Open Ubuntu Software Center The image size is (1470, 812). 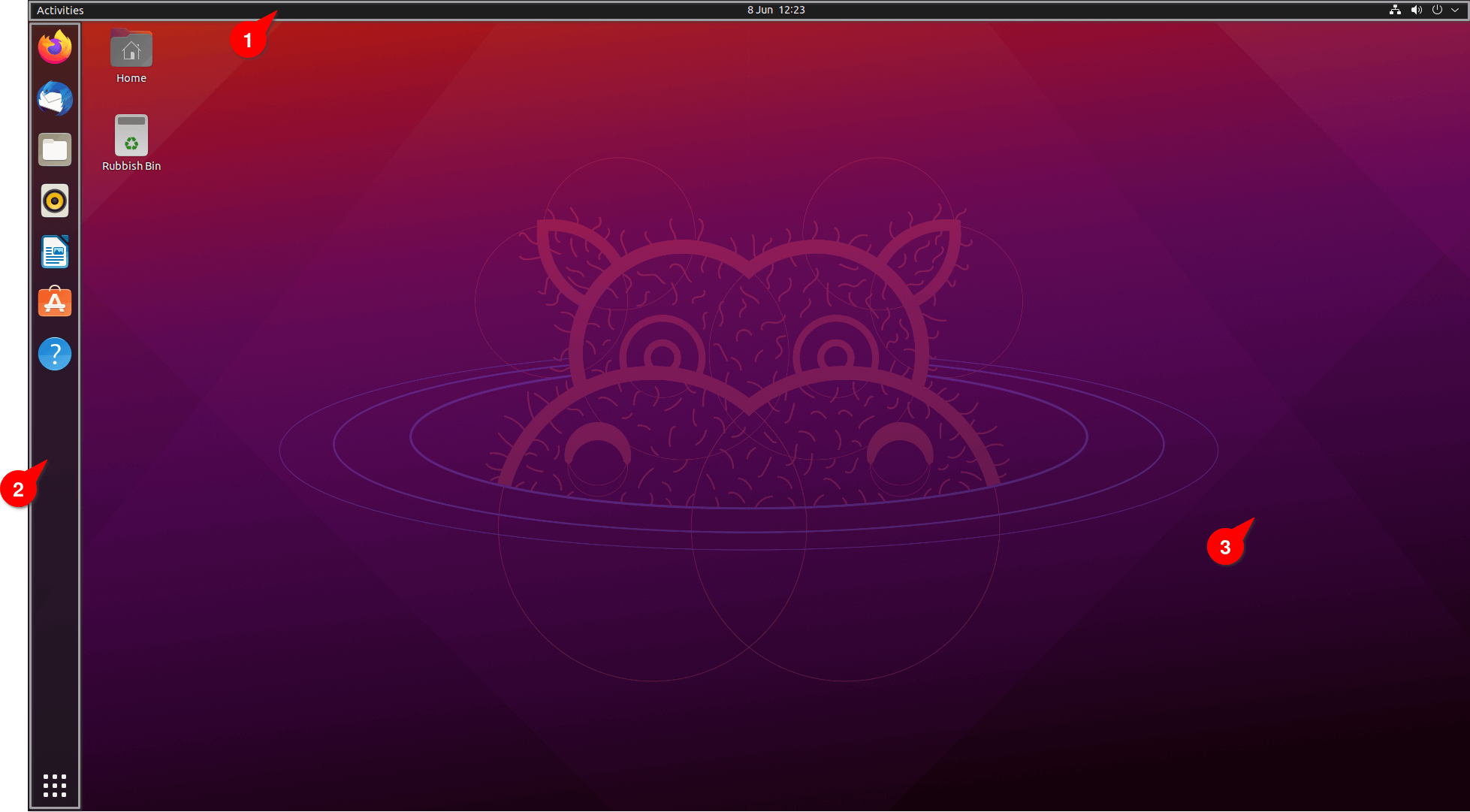53,303
